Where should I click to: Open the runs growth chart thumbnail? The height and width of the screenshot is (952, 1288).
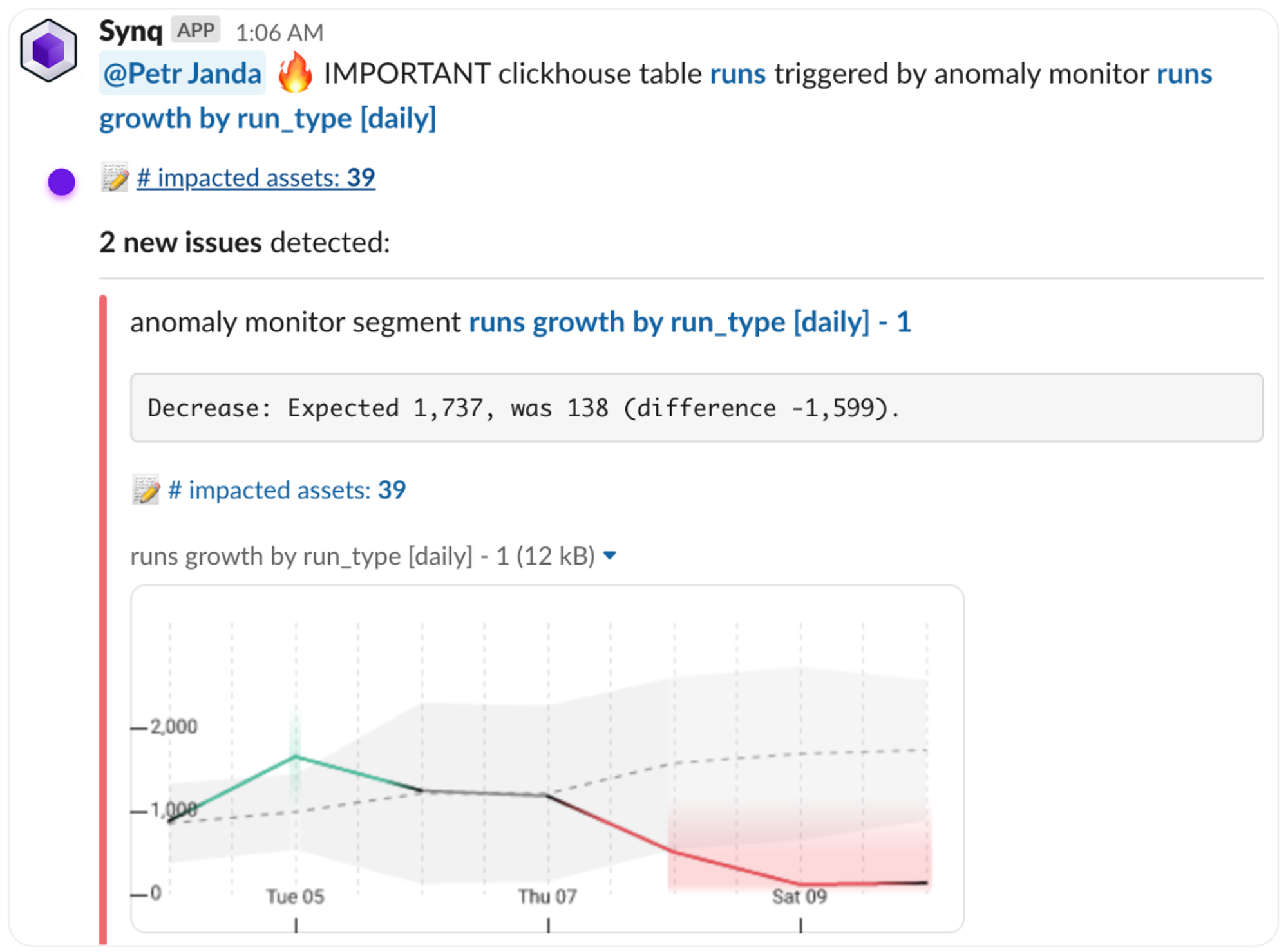[x=547, y=758]
